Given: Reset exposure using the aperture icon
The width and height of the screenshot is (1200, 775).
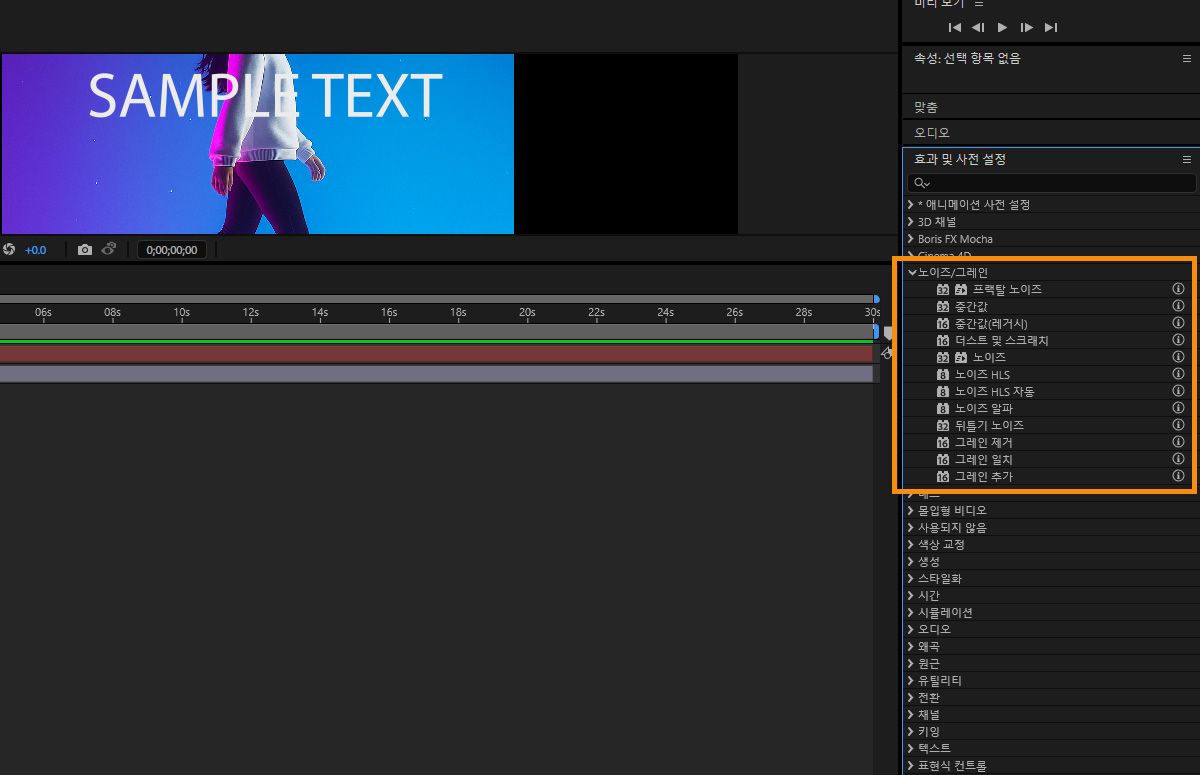Looking at the screenshot, I should tap(9, 250).
